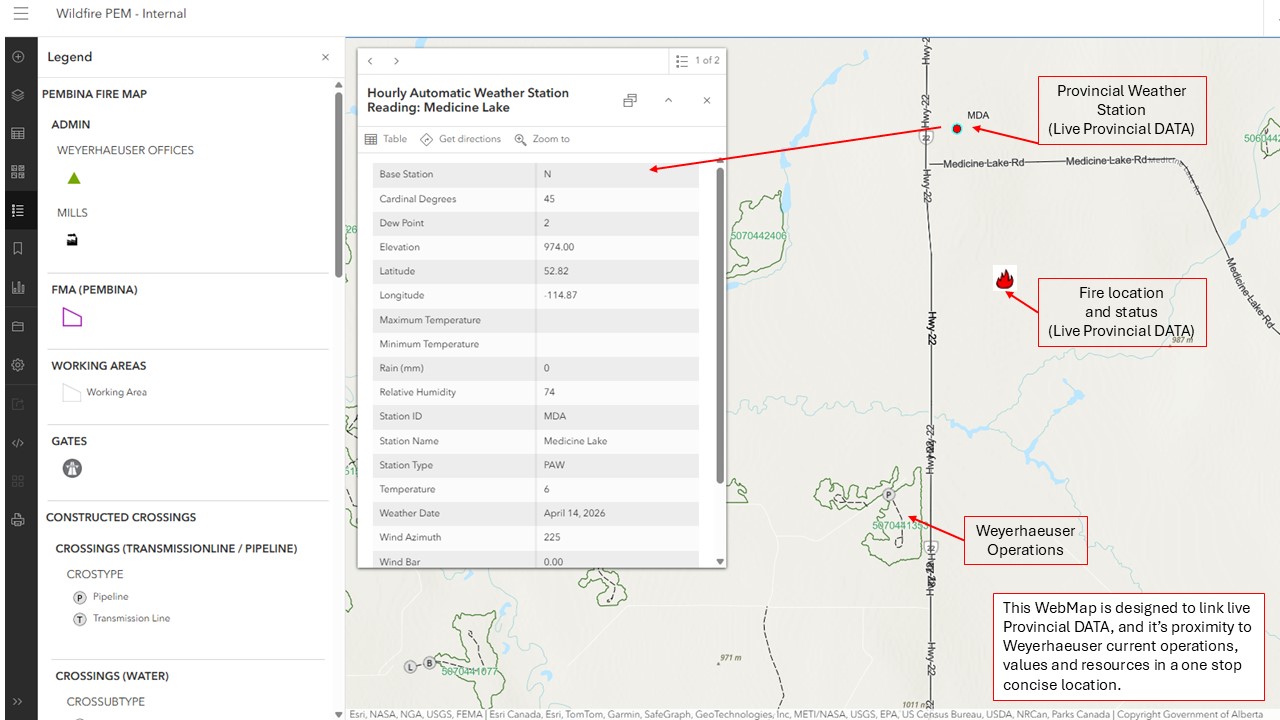Screen dimensions: 1280x720
Task: Click the Weather Date 'April 14, 2026' value
Action: (x=574, y=513)
